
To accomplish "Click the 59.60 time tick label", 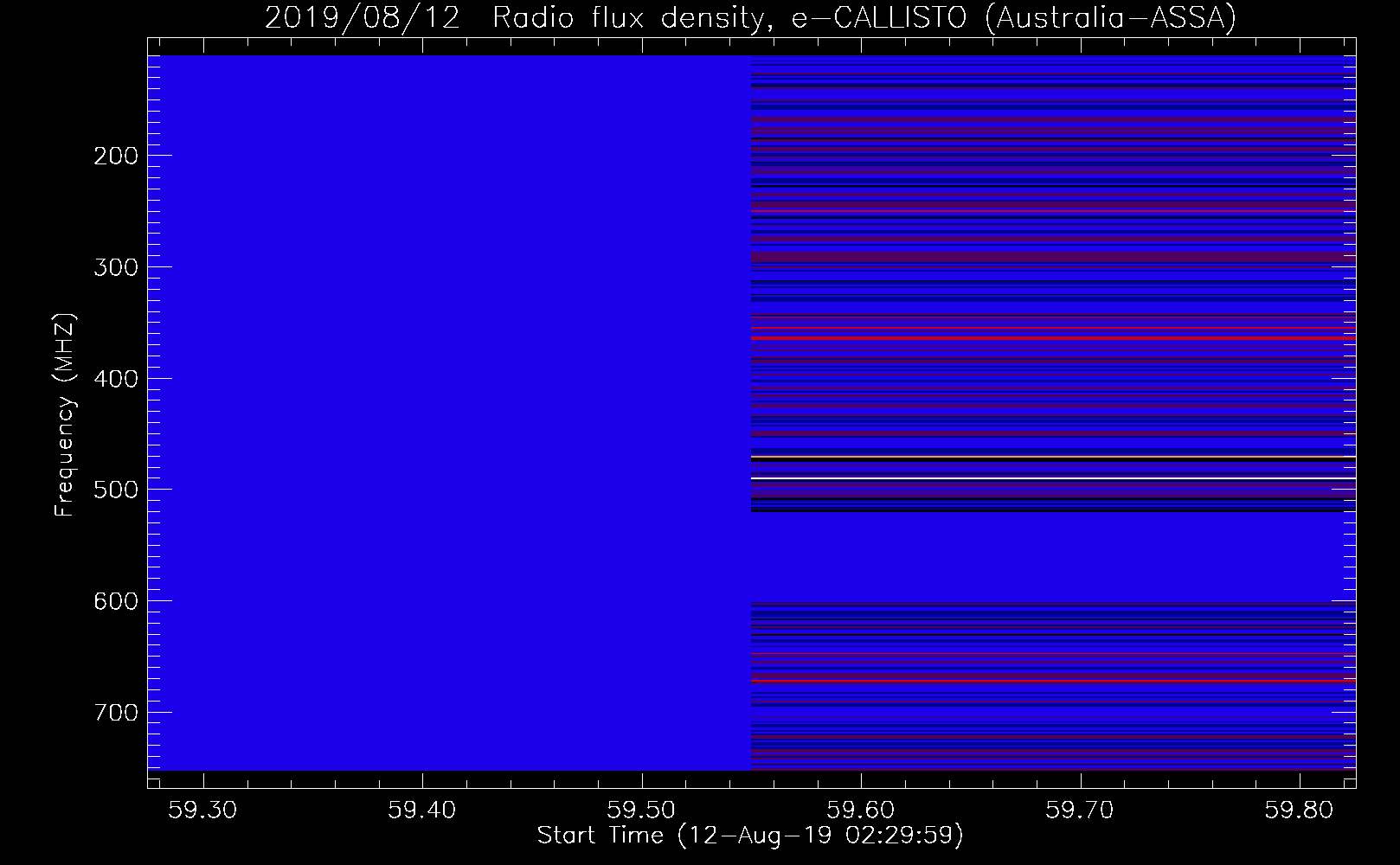I will (x=861, y=809).
